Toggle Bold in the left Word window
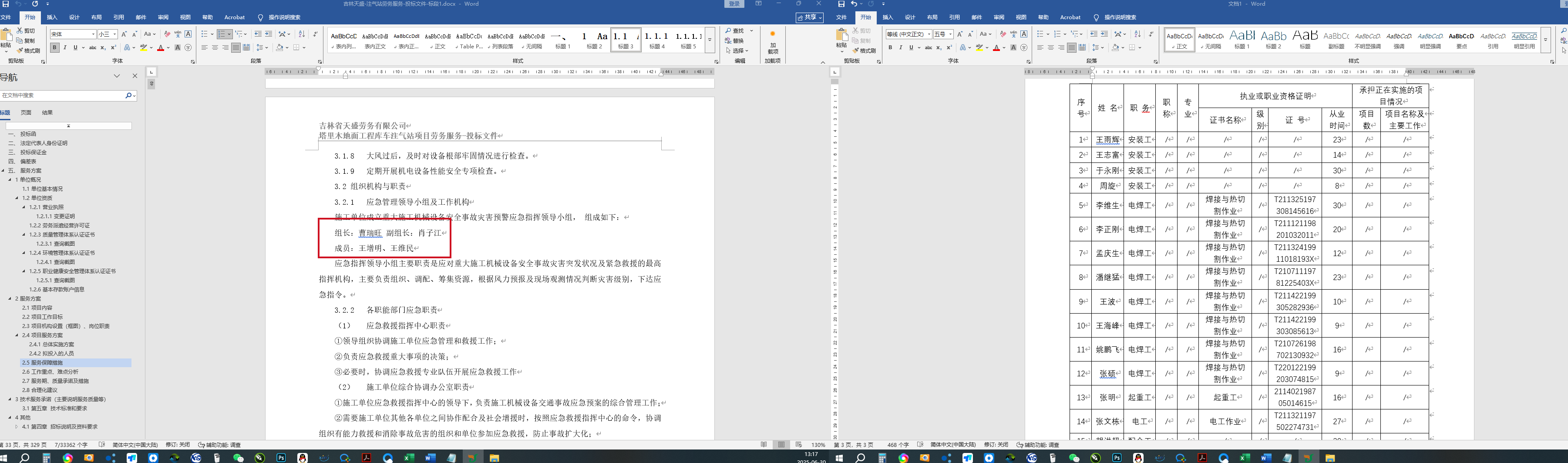This screenshot has height=463, width=1568. [x=55, y=47]
